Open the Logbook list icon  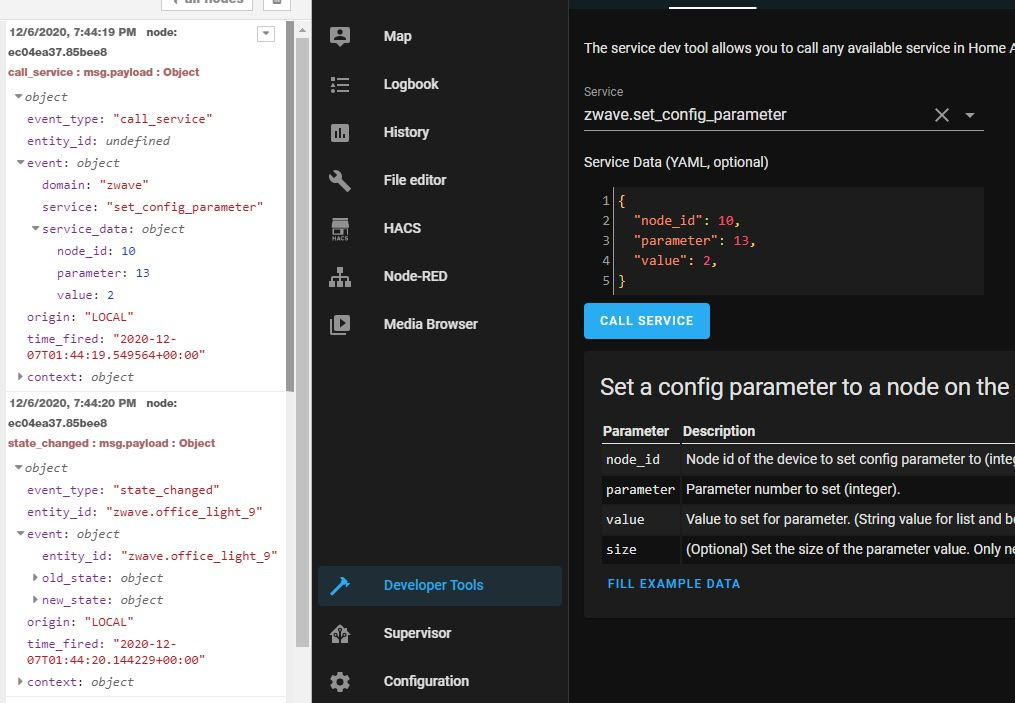[x=340, y=84]
